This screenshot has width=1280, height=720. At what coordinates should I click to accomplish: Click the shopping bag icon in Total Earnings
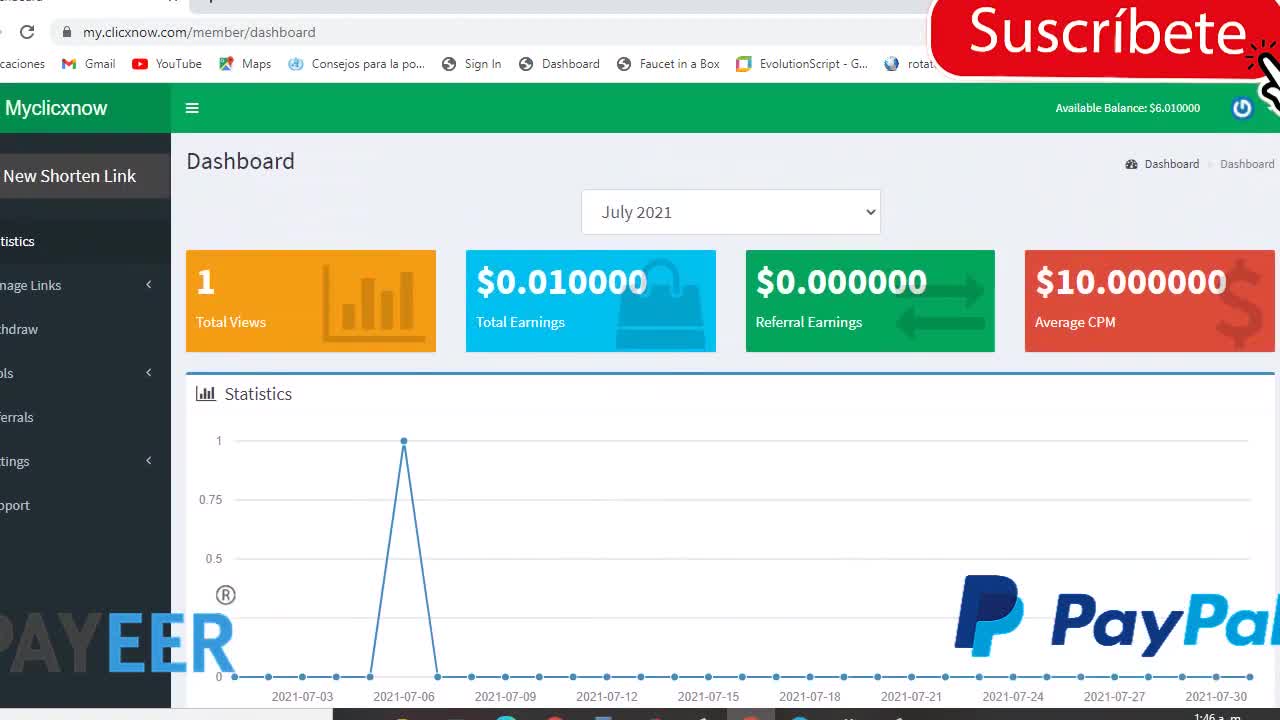660,305
